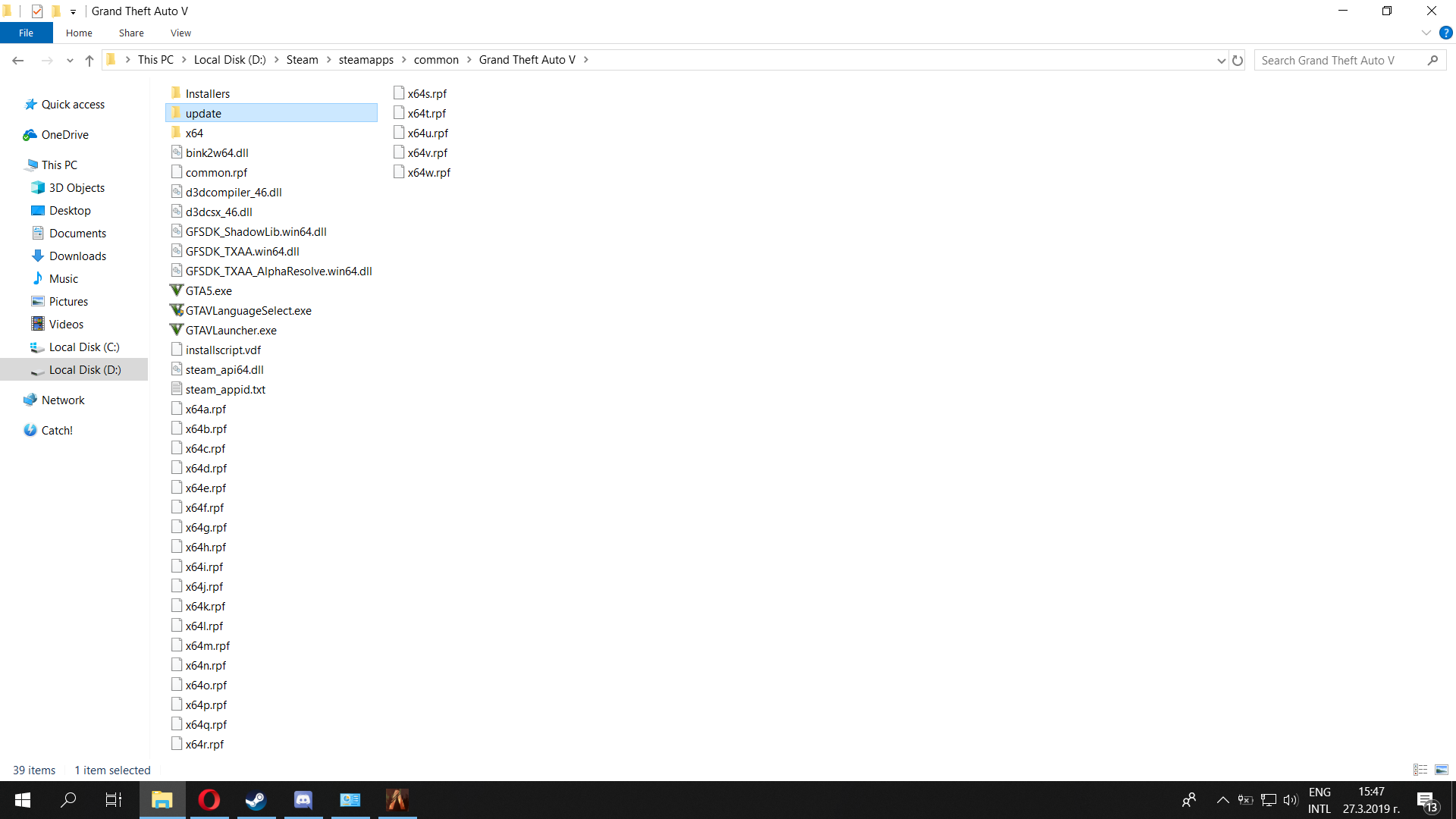Switch to details view layout icon
This screenshot has height=819, width=1456.
click(x=1420, y=770)
